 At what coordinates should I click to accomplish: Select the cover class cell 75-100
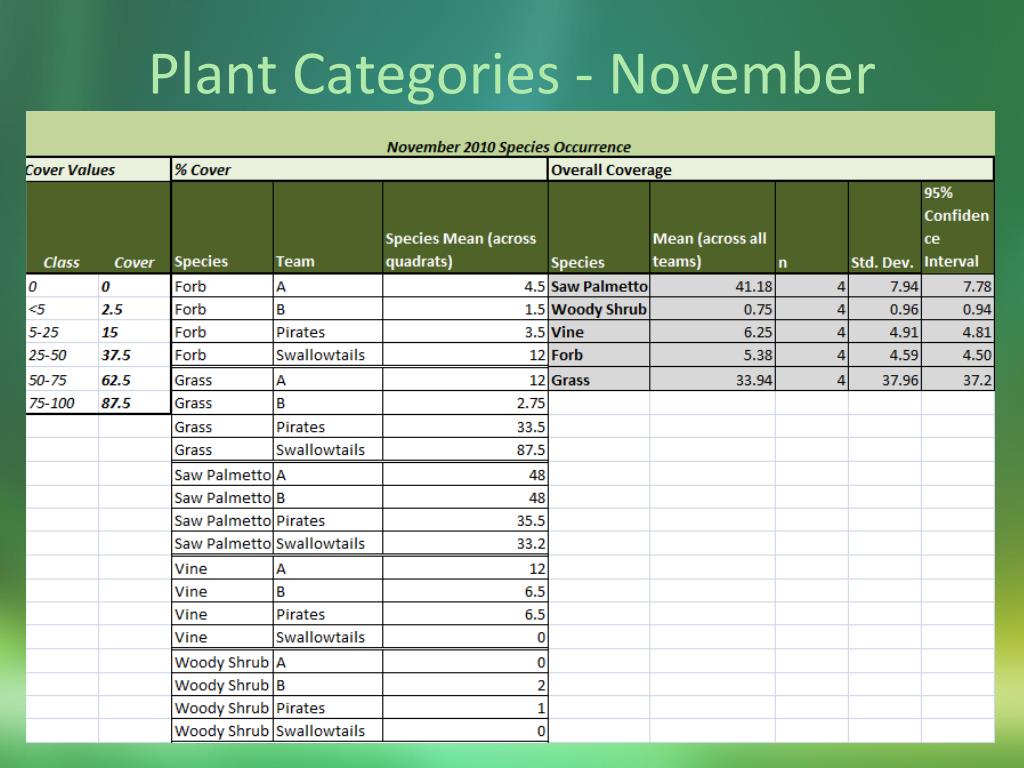click(62, 403)
